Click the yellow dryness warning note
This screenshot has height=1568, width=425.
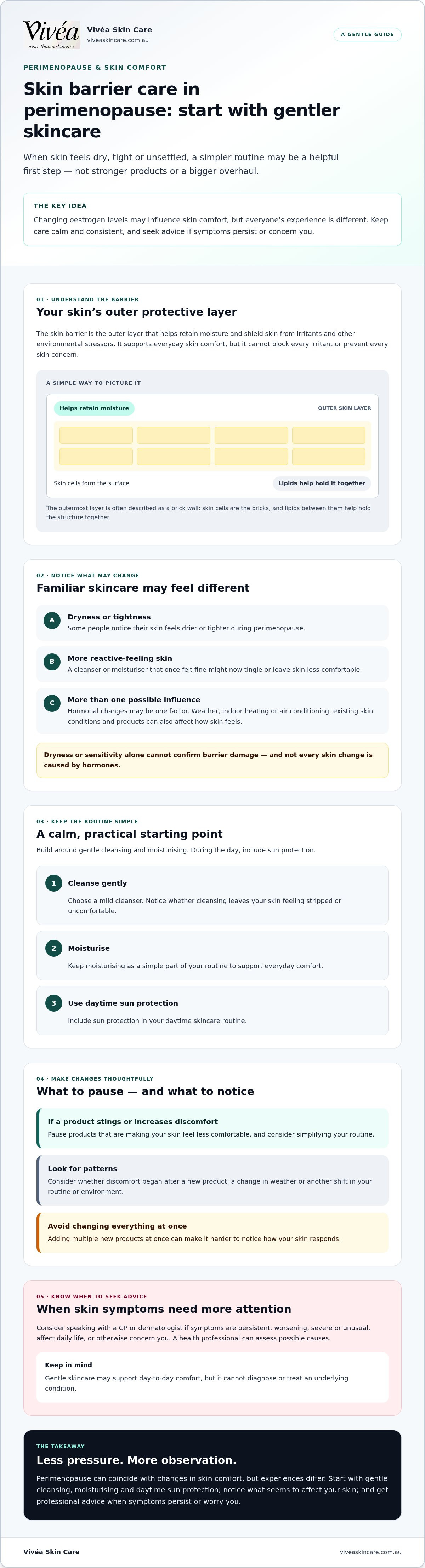click(212, 760)
